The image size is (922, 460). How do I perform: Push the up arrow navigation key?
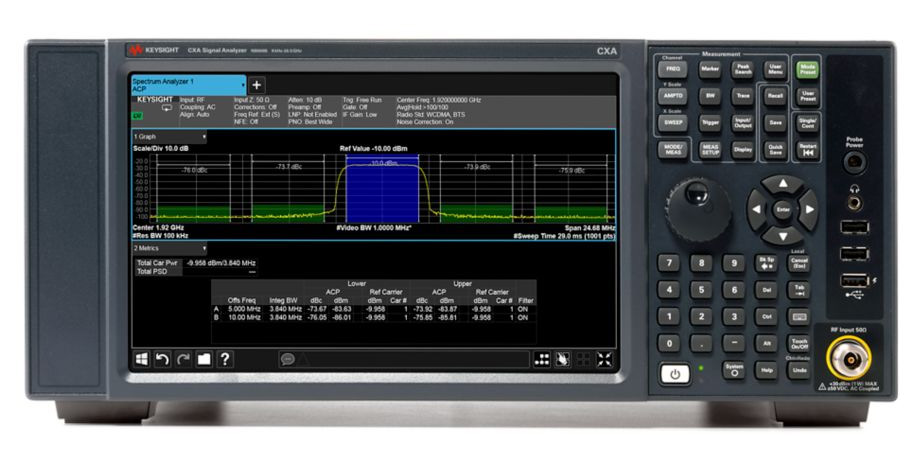coord(783,185)
